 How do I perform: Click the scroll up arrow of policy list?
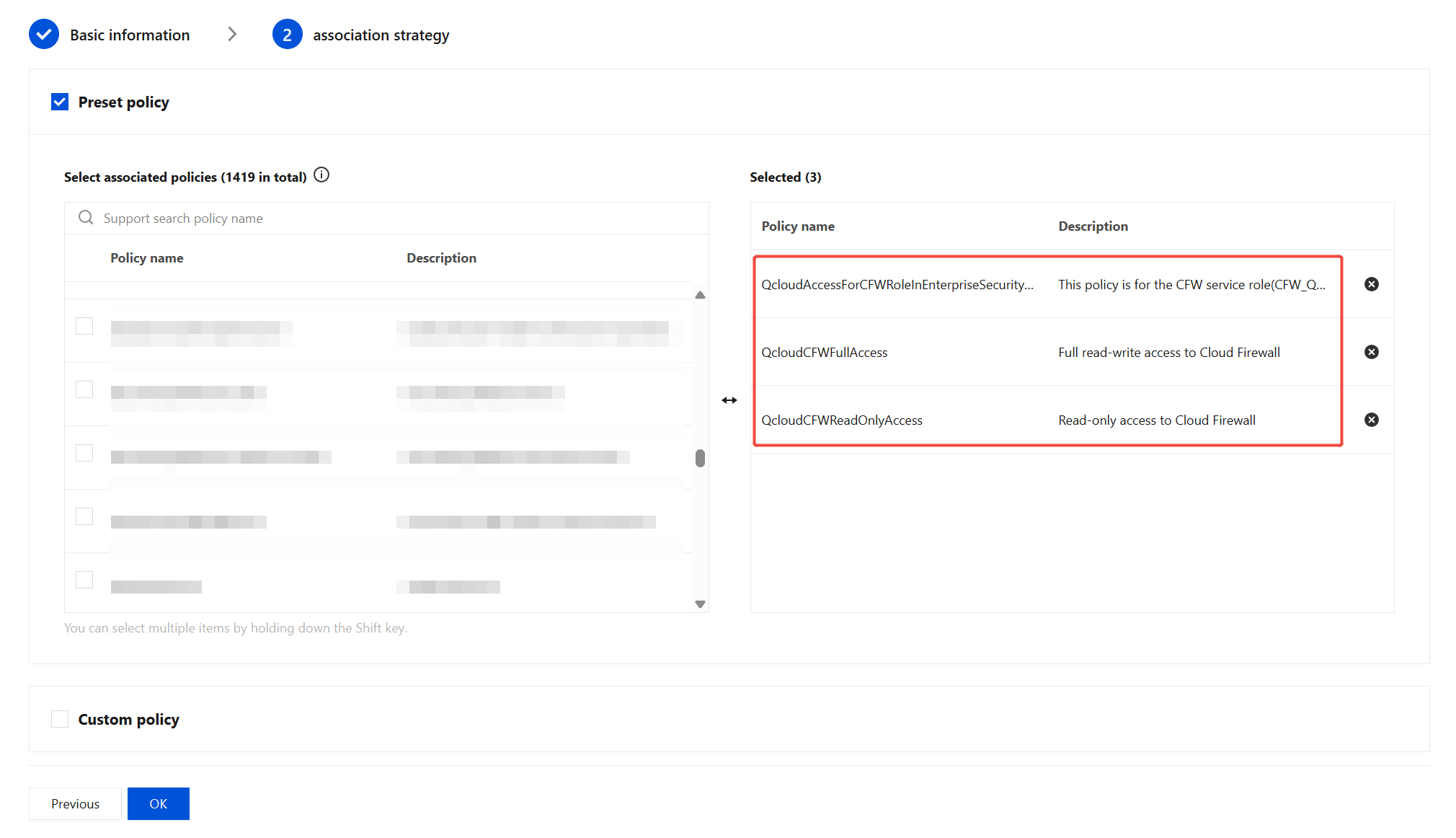tap(700, 295)
